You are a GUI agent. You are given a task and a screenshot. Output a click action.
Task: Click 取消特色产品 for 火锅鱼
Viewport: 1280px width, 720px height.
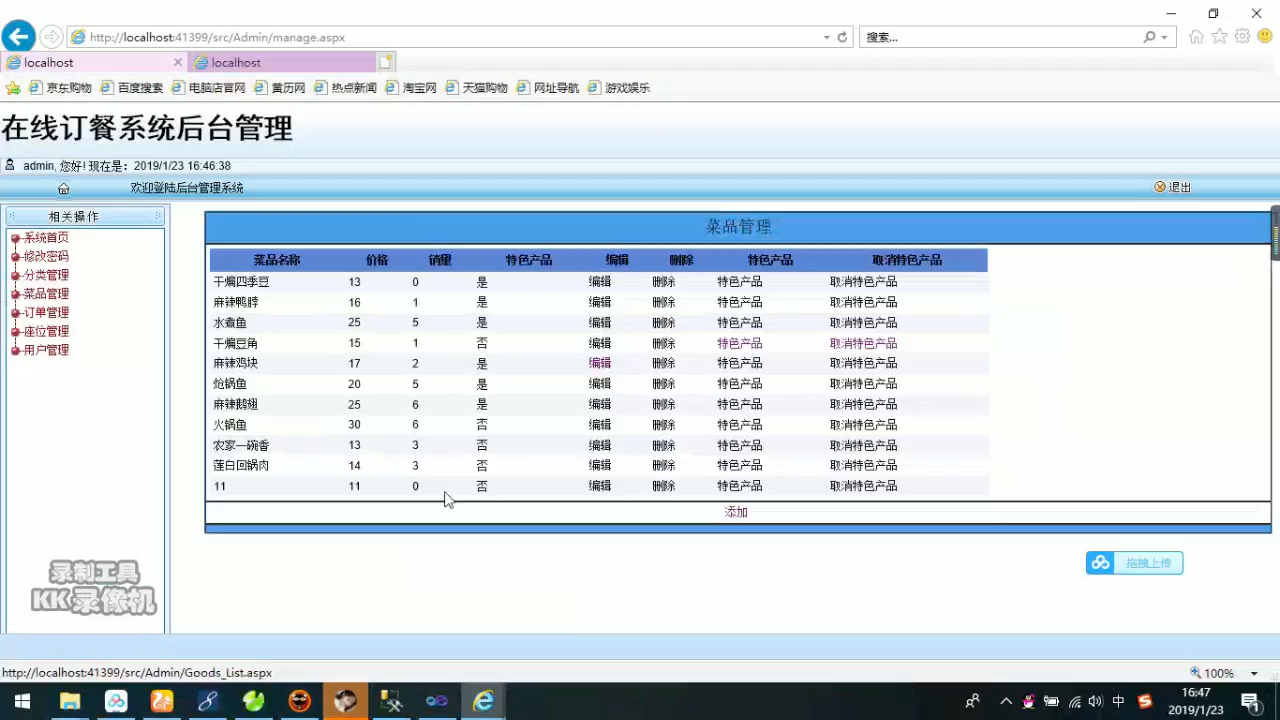(864, 425)
